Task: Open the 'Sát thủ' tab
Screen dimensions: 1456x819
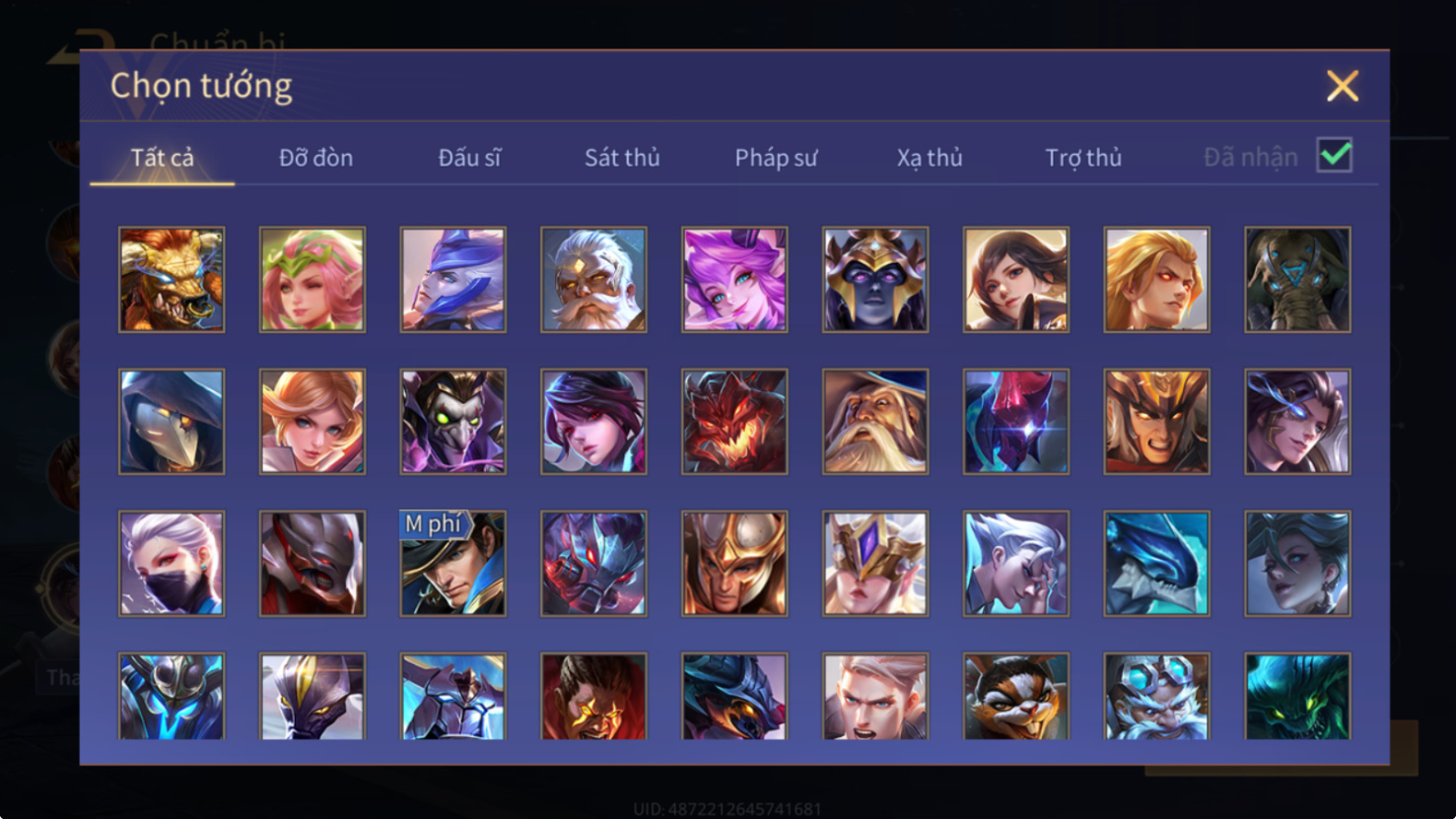Action: (622, 158)
